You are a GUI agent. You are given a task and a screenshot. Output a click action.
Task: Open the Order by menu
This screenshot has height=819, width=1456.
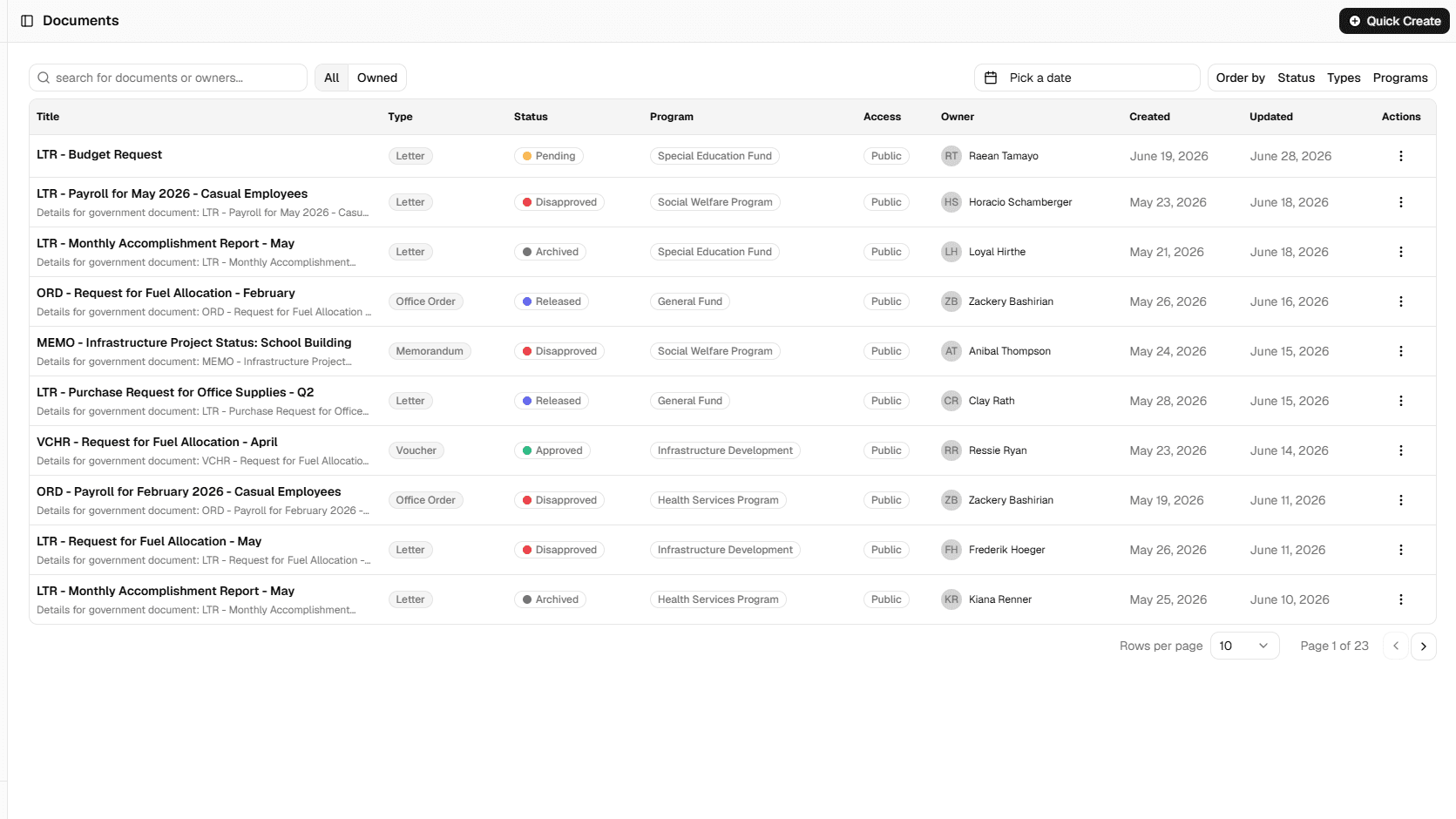(x=1240, y=78)
